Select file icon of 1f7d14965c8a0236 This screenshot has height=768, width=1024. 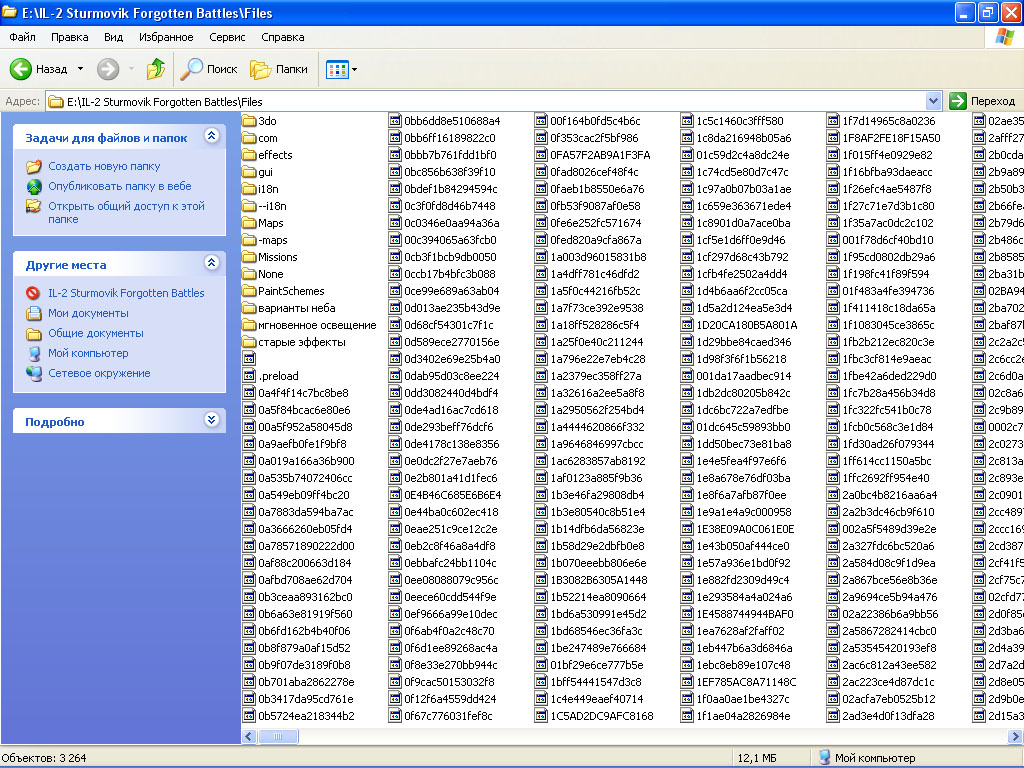833,121
